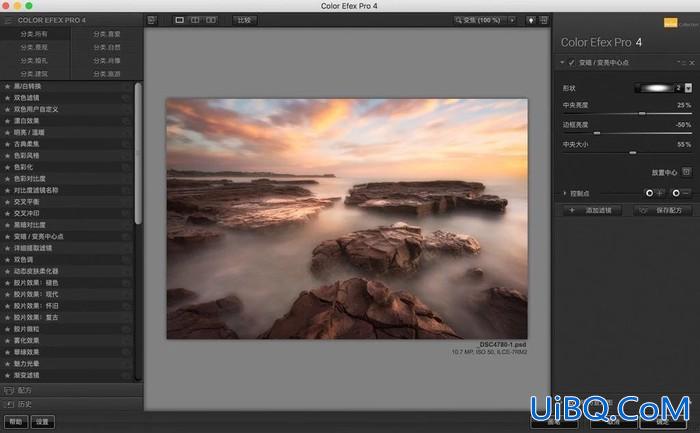700x433 pixels.
Task: Select the 胶片效果:现代 filter
Action: pyautogui.click(x=67, y=294)
